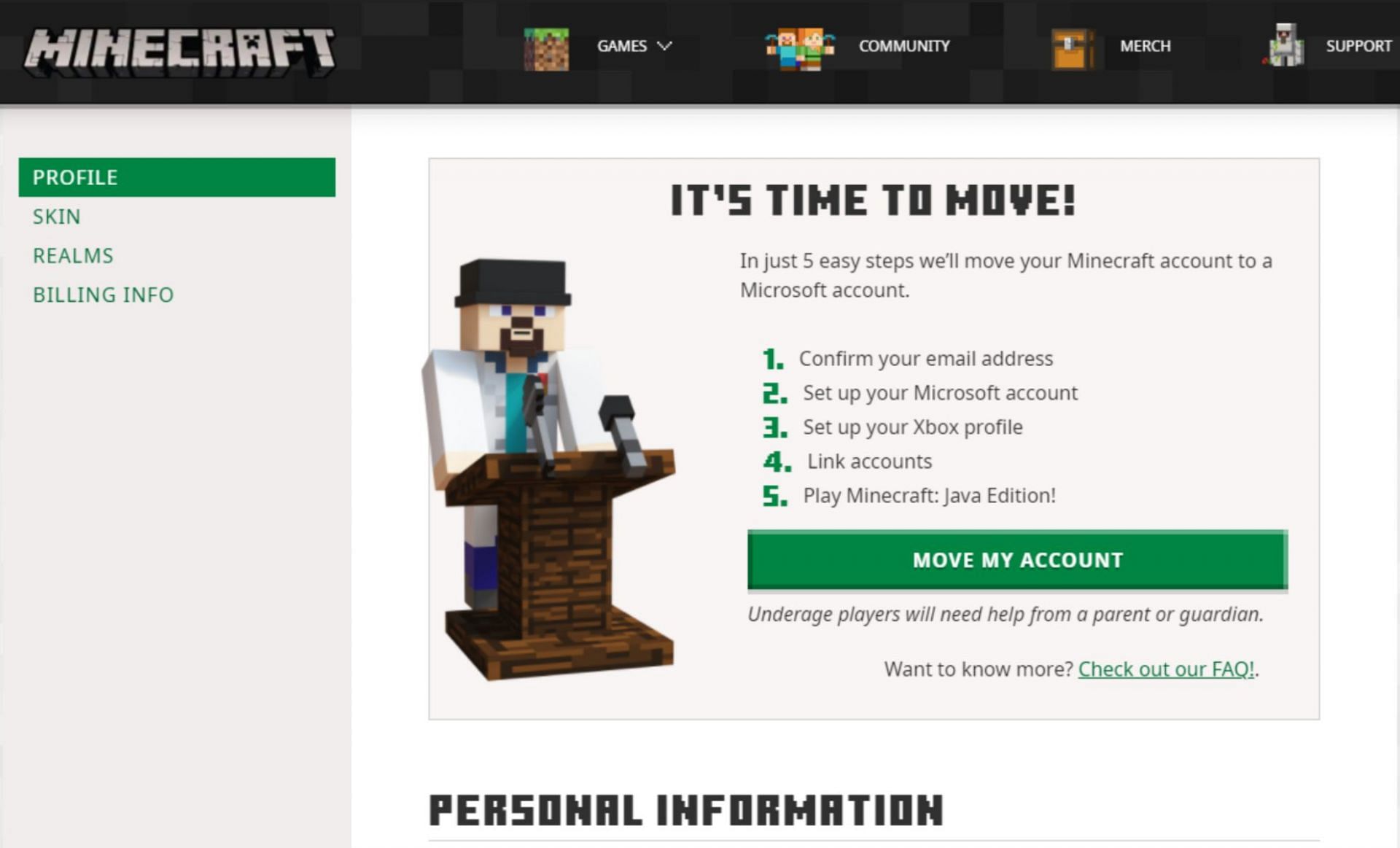Click the BILLING INFO sidebar icon
Image resolution: width=1400 pixels, height=848 pixels.
104,294
